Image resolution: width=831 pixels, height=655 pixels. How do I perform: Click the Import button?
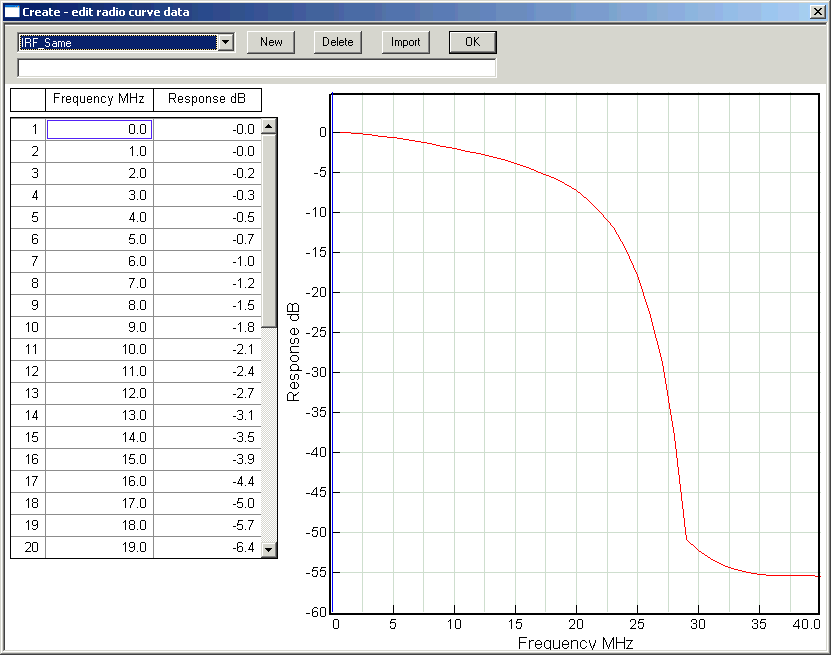pos(405,42)
